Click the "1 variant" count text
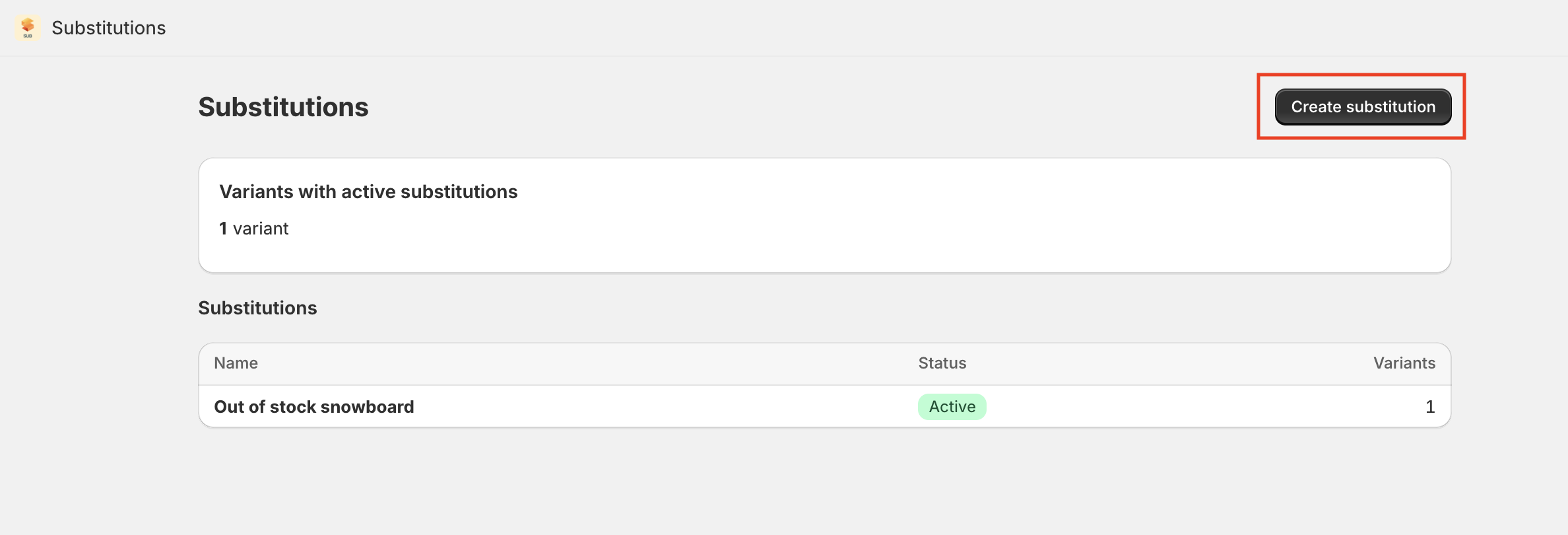 click(254, 229)
